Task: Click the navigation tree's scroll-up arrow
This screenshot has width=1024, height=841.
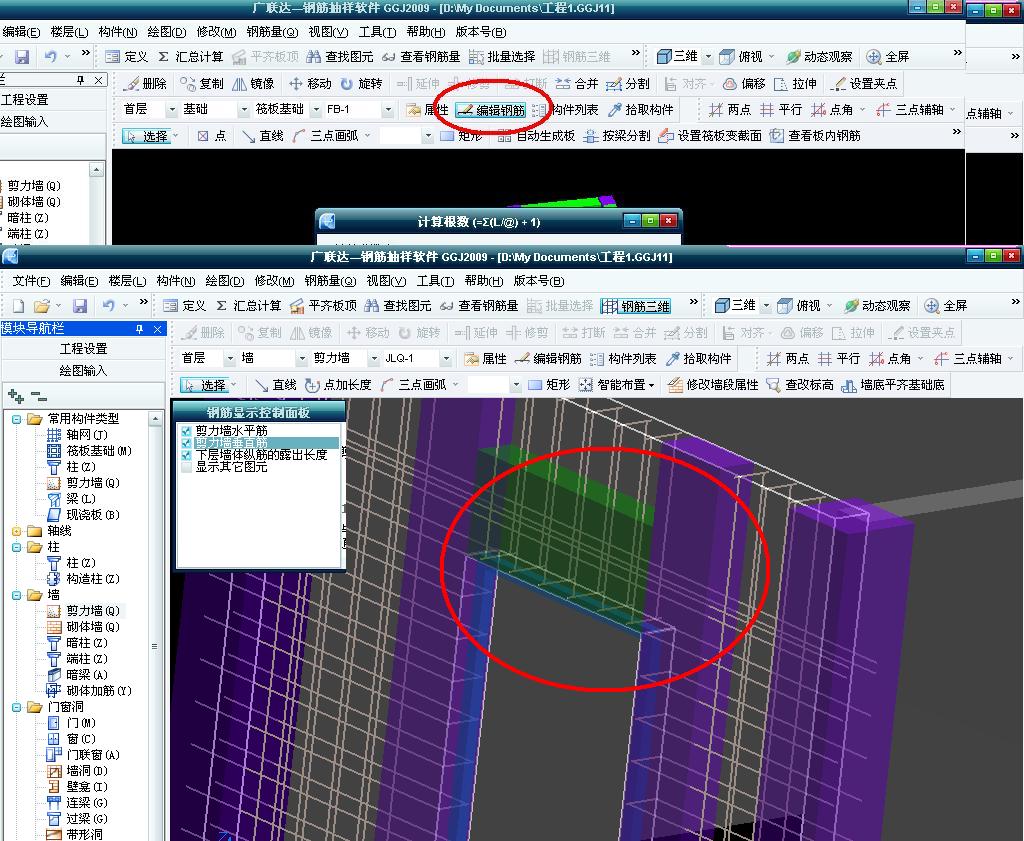Action: point(155,421)
